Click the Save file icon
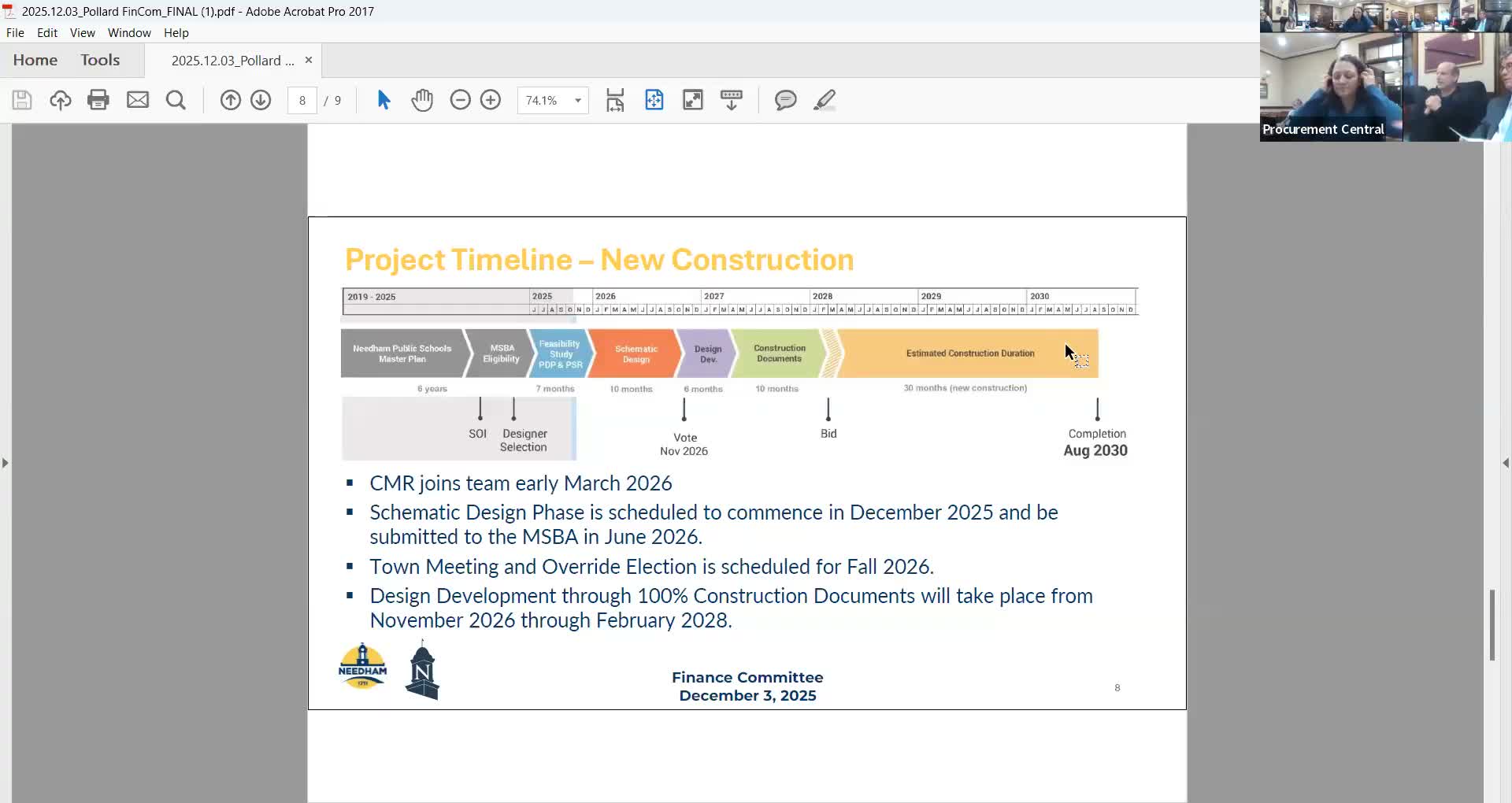 [x=22, y=100]
